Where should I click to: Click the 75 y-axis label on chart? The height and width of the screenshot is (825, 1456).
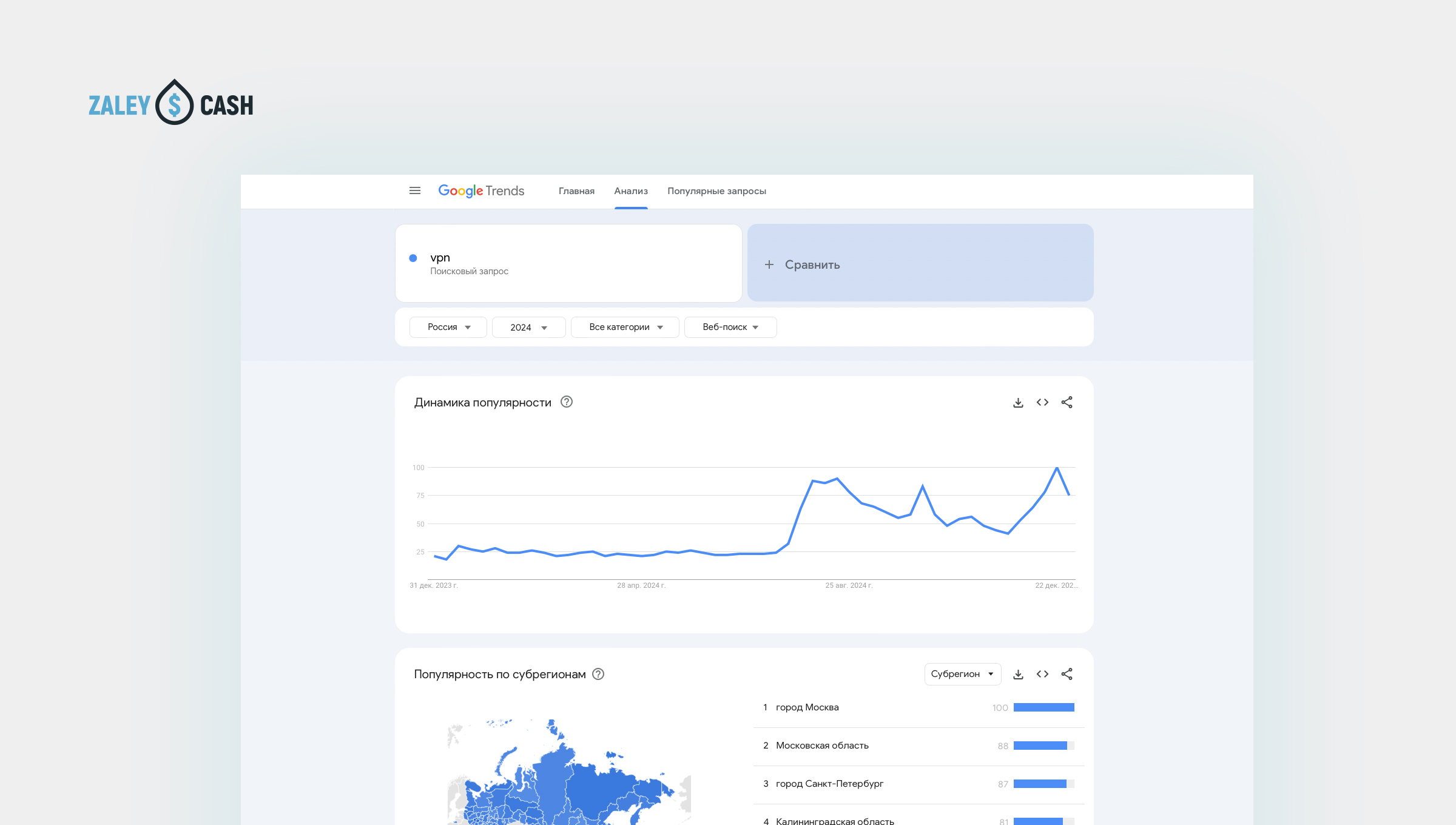420,496
